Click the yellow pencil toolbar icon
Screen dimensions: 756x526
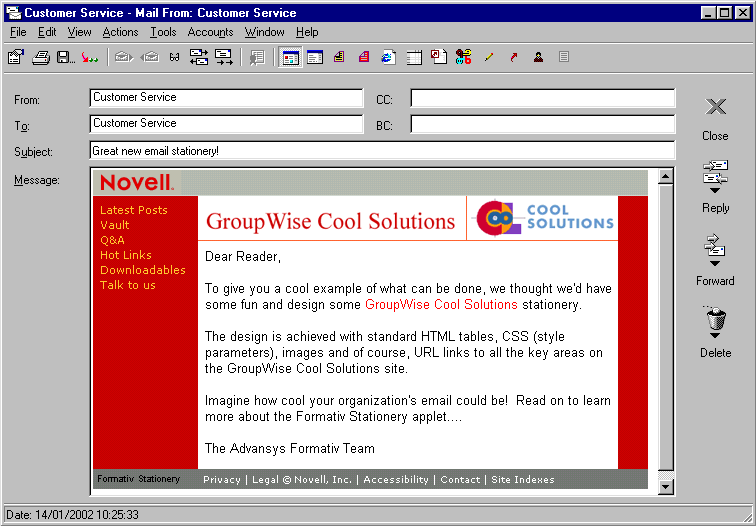(488, 57)
